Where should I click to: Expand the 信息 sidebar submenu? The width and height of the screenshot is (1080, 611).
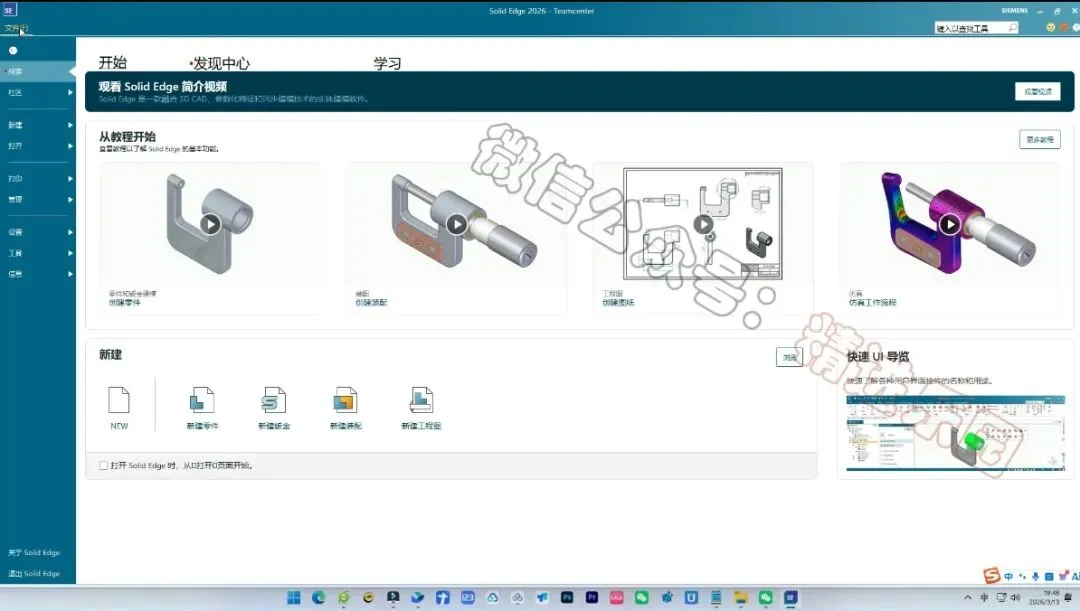pos(37,274)
